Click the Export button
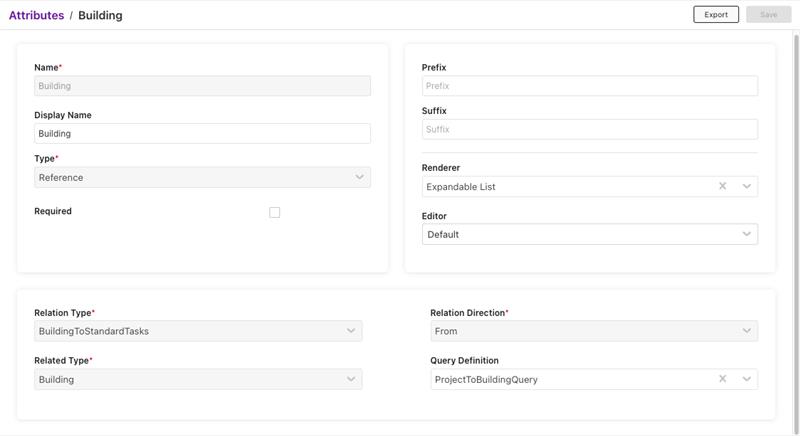This screenshot has height=436, width=800. (716, 15)
